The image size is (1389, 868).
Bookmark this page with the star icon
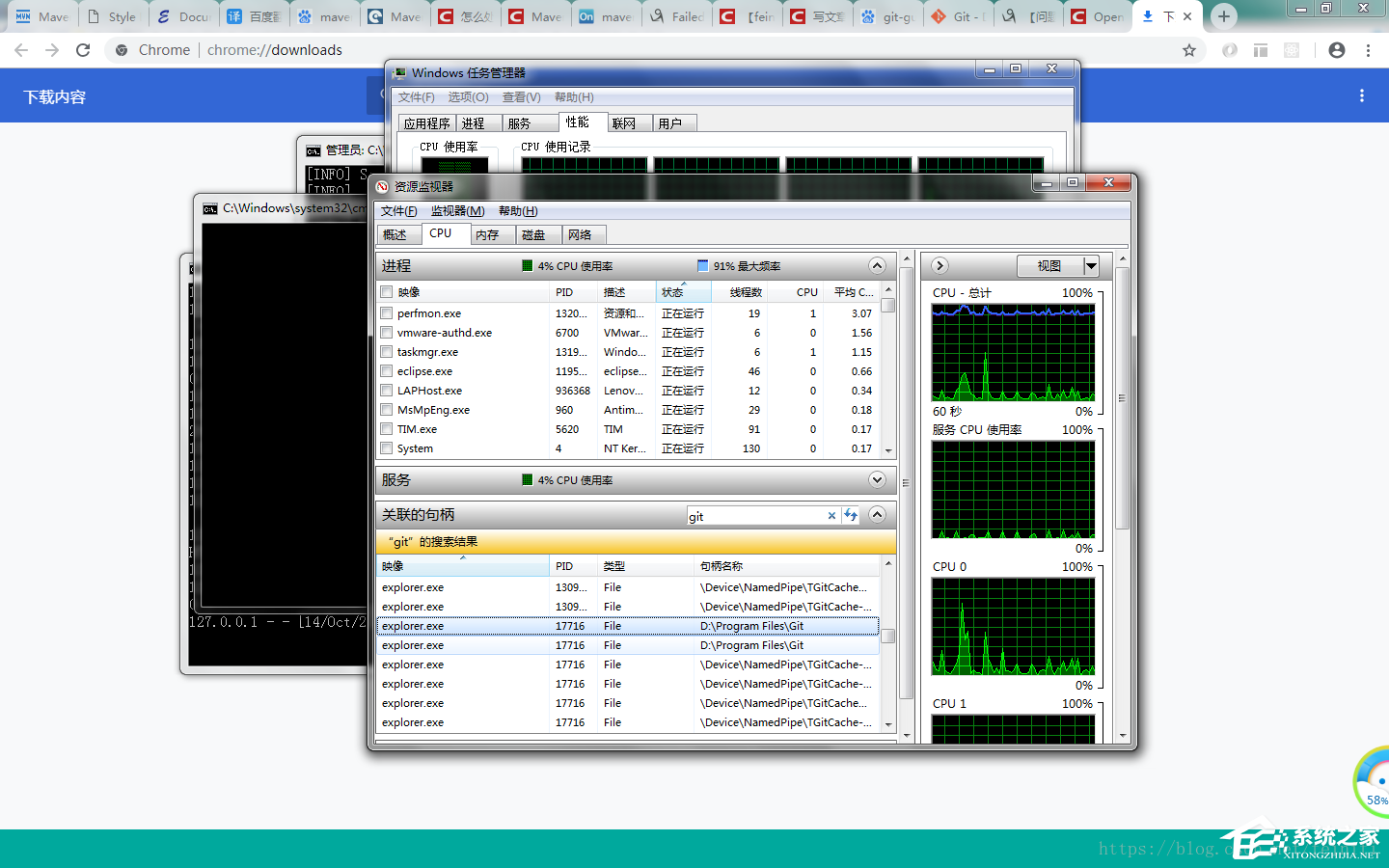point(1189,50)
